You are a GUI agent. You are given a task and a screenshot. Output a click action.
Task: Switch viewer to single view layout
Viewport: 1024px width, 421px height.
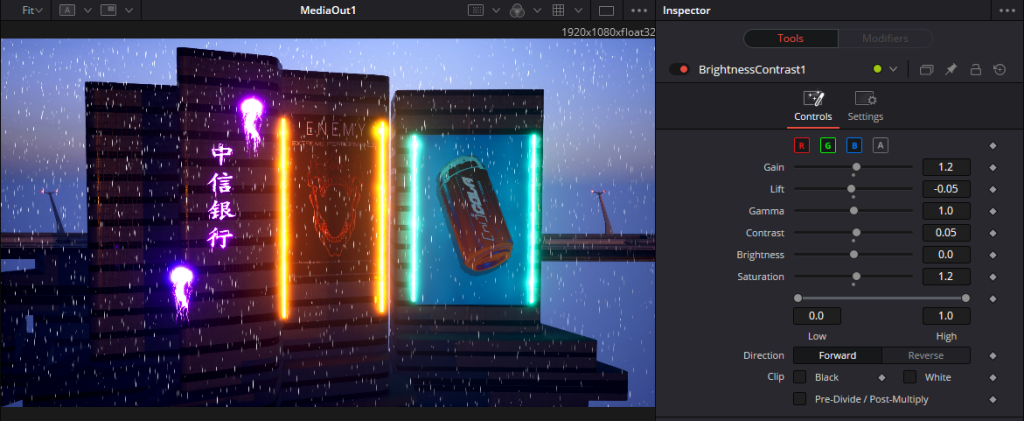coord(606,10)
